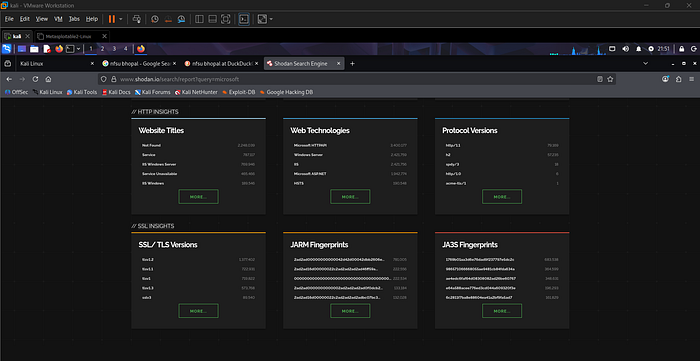The height and width of the screenshot is (361, 700).
Task: Click MORE under Web Technologies
Action: click(x=350, y=197)
